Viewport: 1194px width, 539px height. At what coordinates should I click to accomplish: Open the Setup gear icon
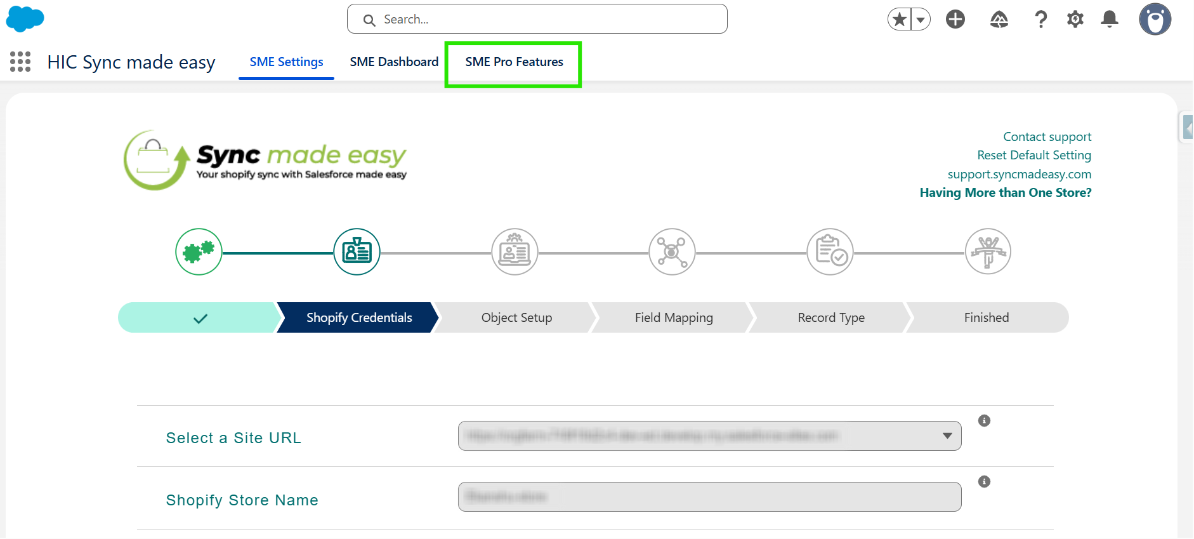point(1075,20)
